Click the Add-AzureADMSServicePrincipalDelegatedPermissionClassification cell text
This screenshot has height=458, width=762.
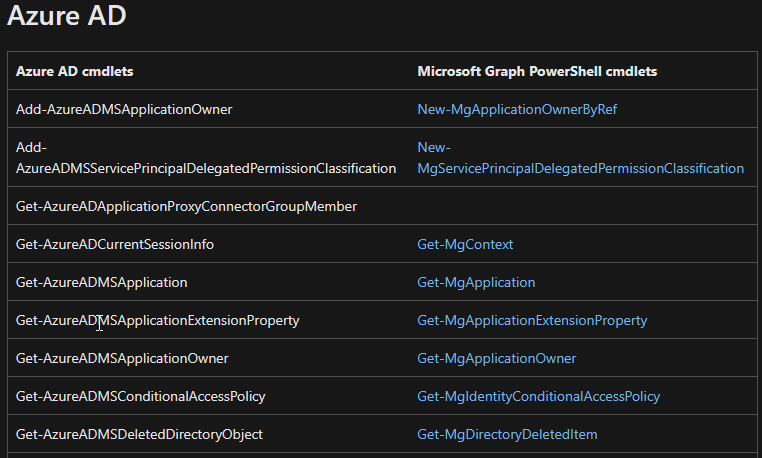click(206, 168)
